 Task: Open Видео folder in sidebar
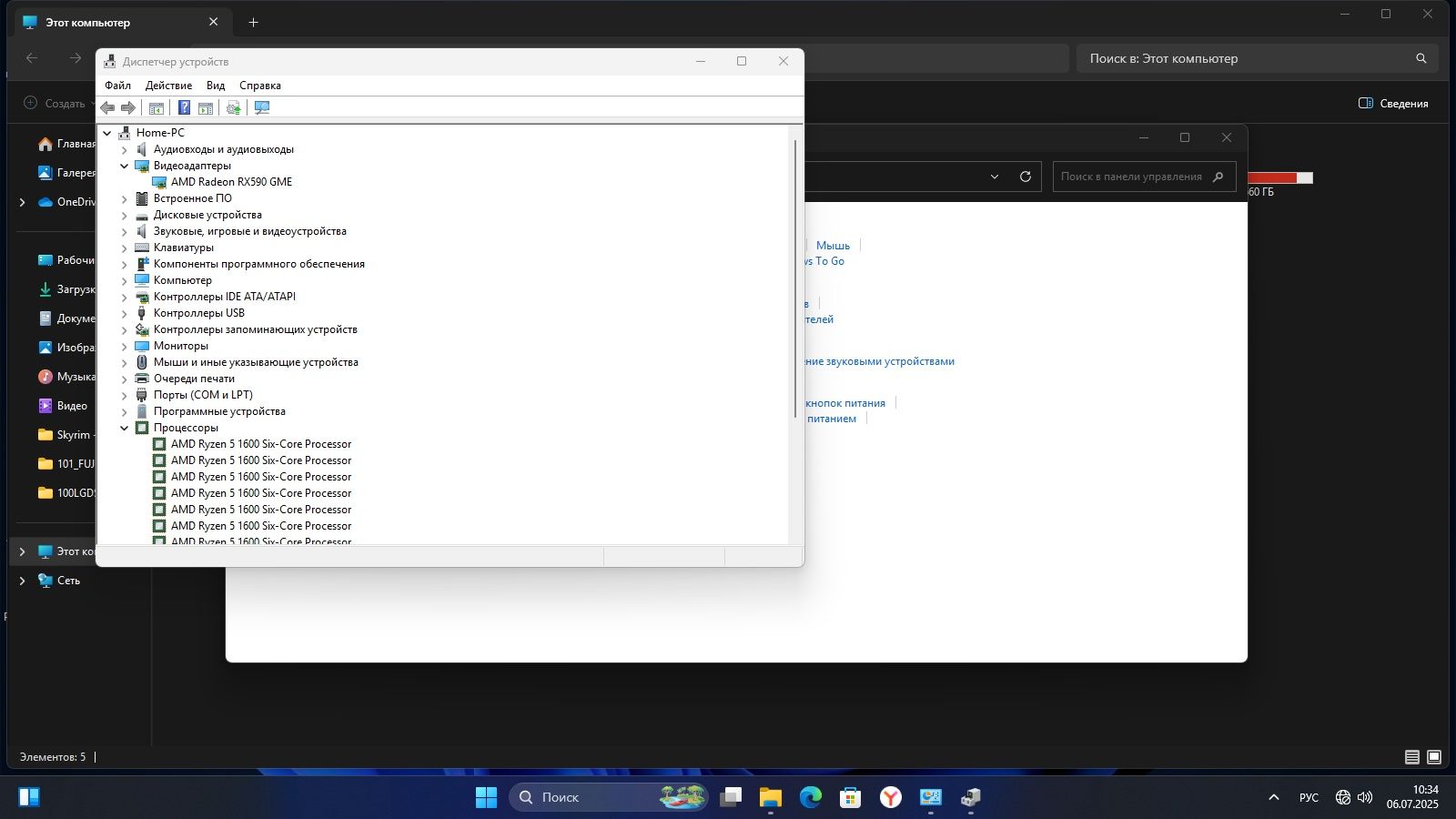63,406
